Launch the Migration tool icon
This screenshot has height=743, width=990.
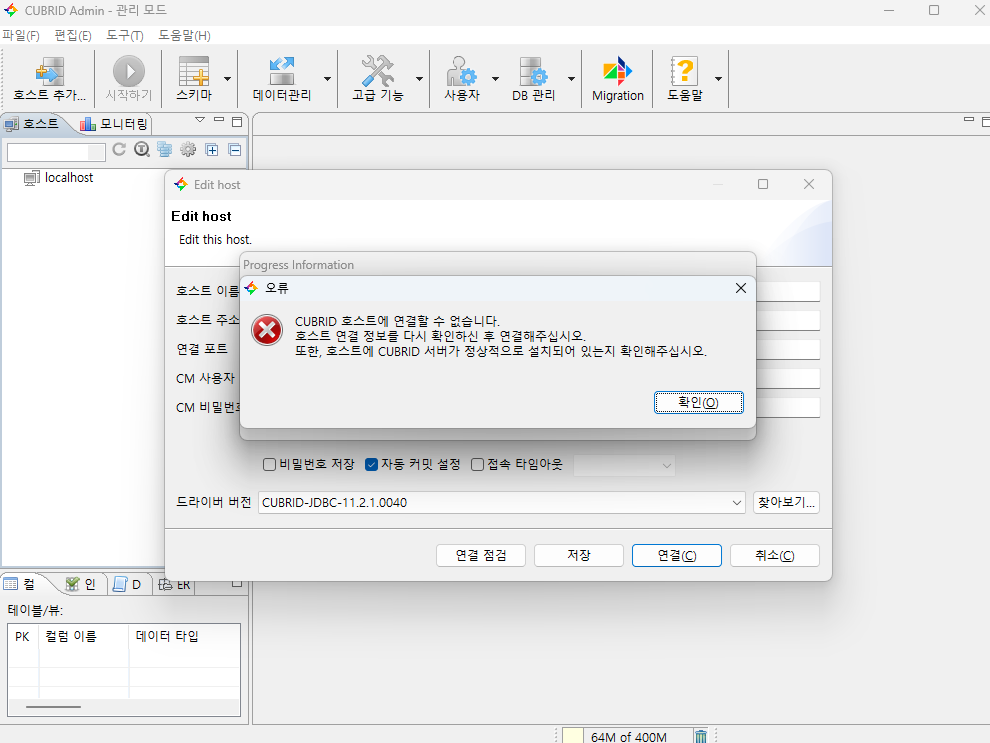tap(617, 72)
